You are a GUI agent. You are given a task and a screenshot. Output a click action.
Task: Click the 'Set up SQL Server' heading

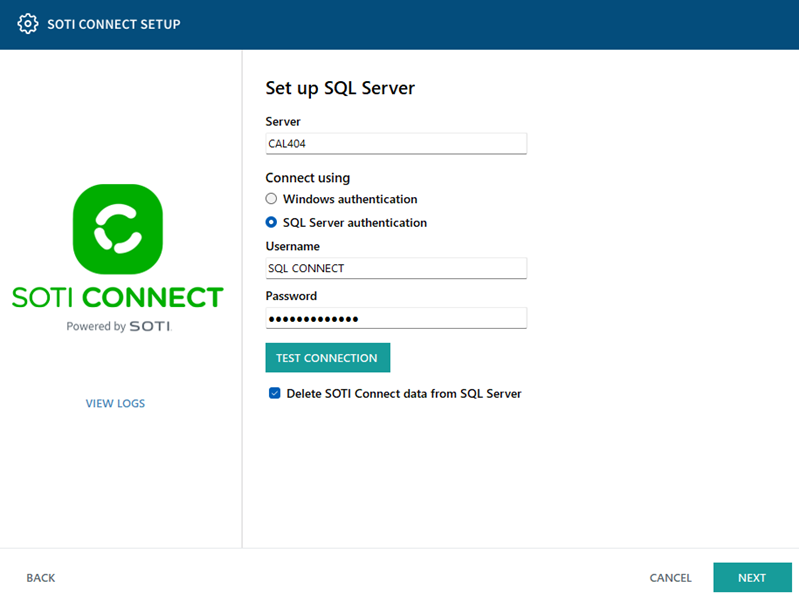tap(340, 88)
